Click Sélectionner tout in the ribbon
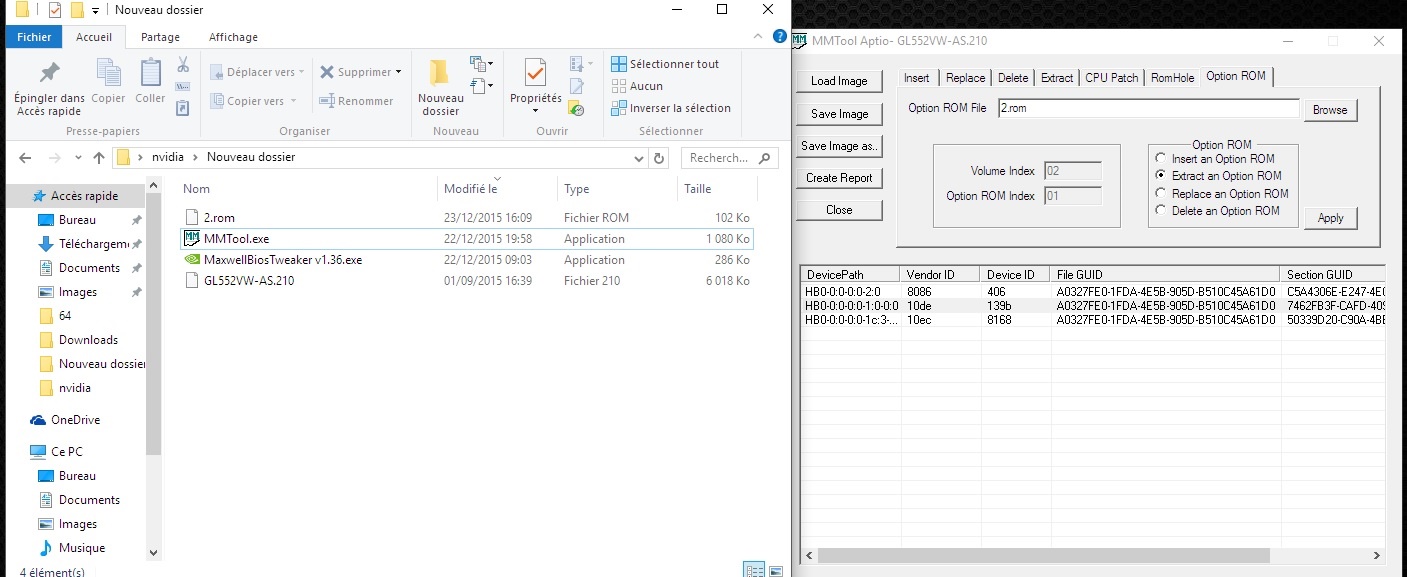 665,64
